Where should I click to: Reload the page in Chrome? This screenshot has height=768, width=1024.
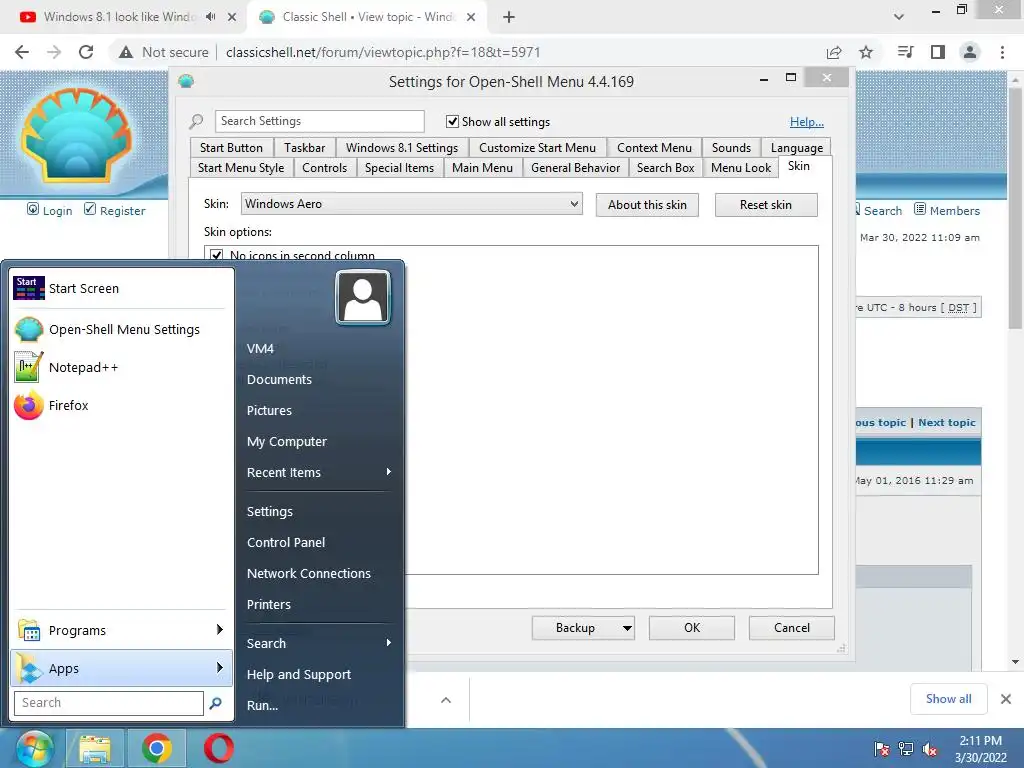[86, 52]
